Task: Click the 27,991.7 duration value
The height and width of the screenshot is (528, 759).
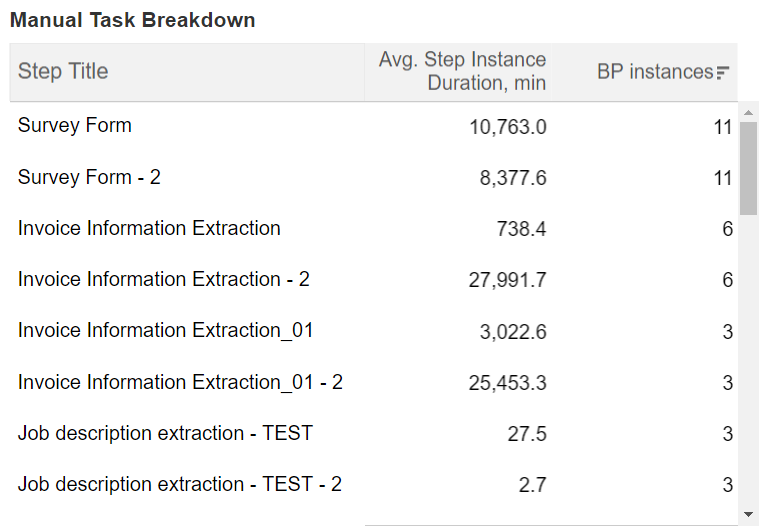Action: click(507, 280)
